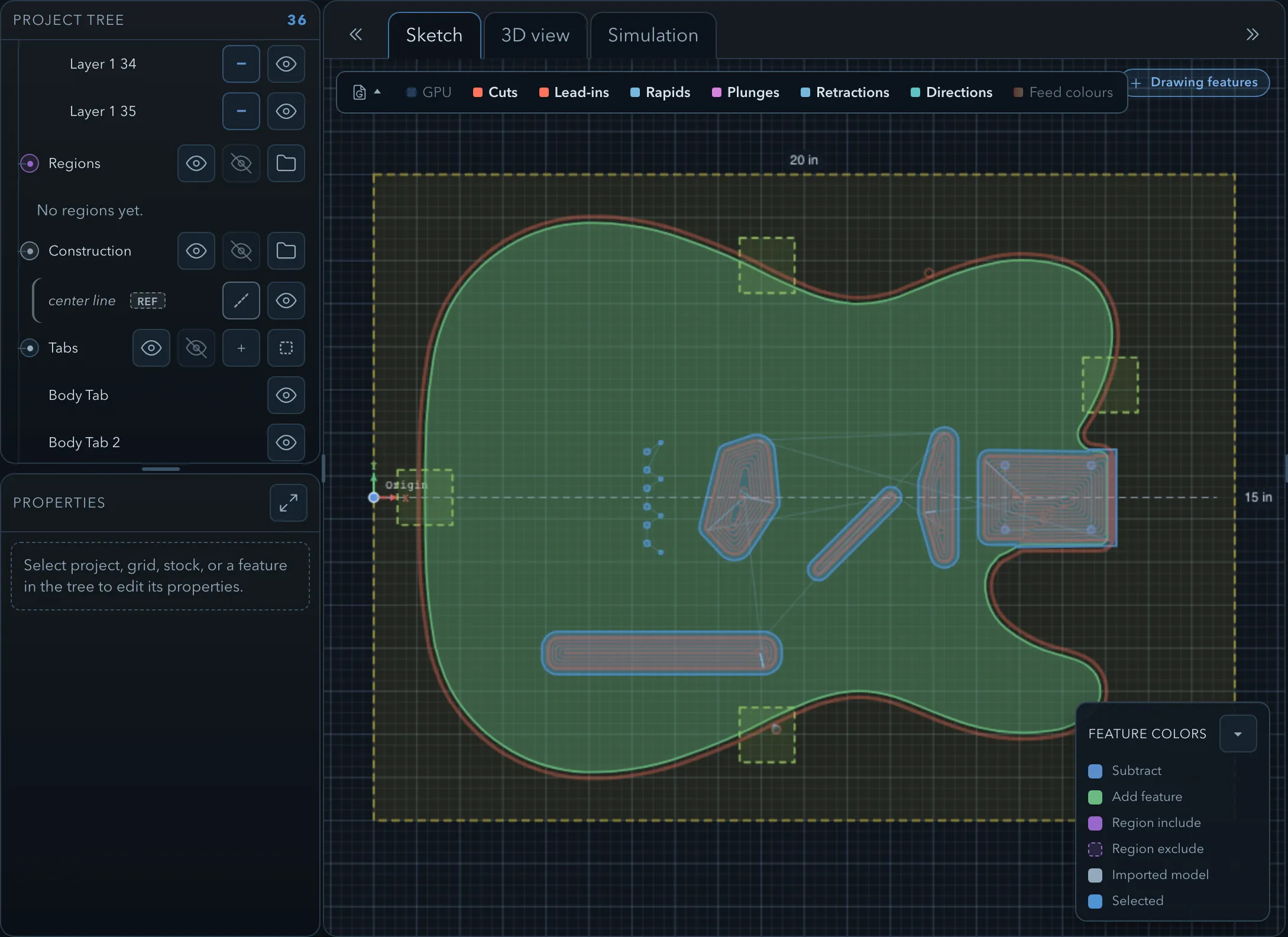Click the minus button on Layer 1 34
Image resolution: width=1288 pixels, height=937 pixels.
241,64
